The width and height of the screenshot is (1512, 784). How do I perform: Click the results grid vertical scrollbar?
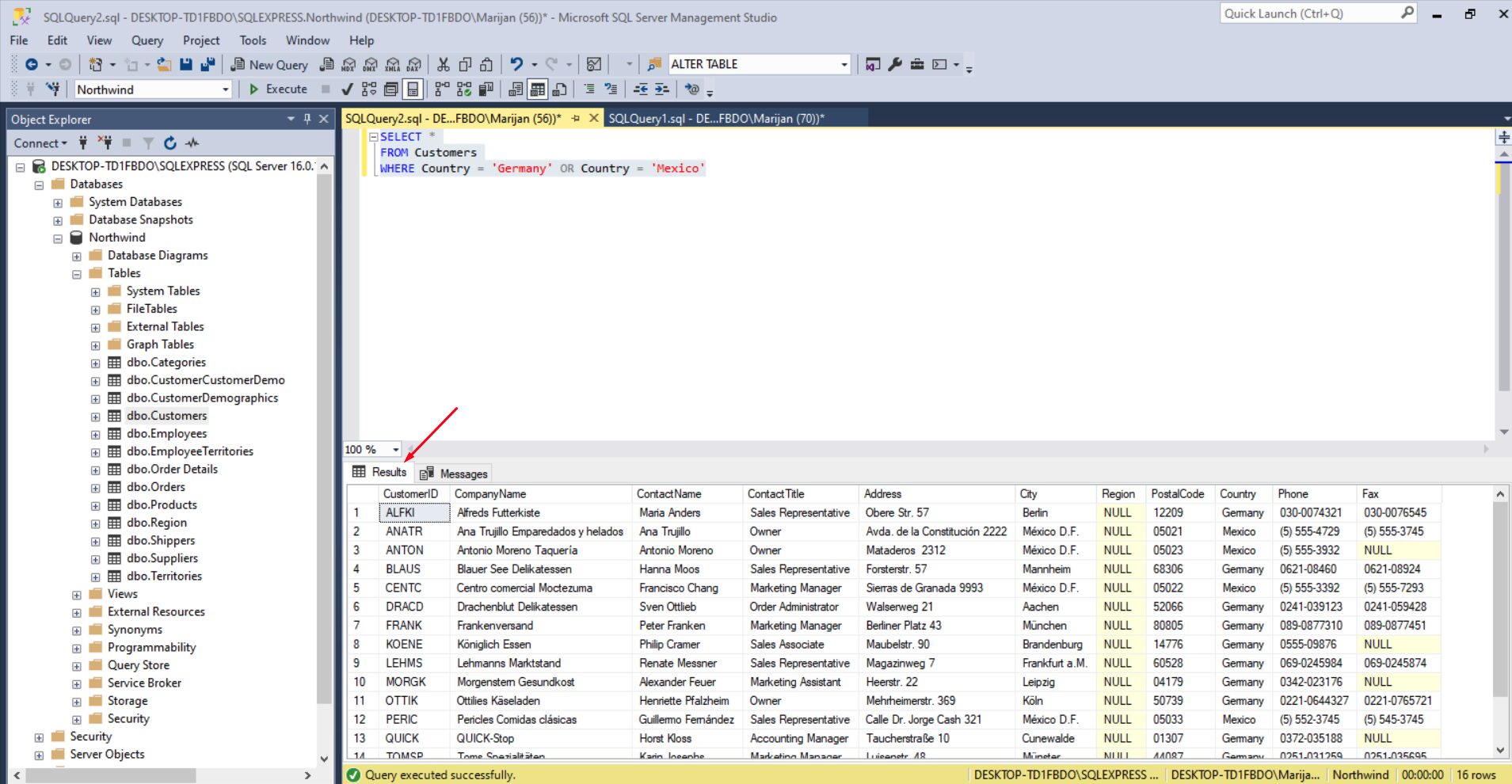tap(1500, 621)
